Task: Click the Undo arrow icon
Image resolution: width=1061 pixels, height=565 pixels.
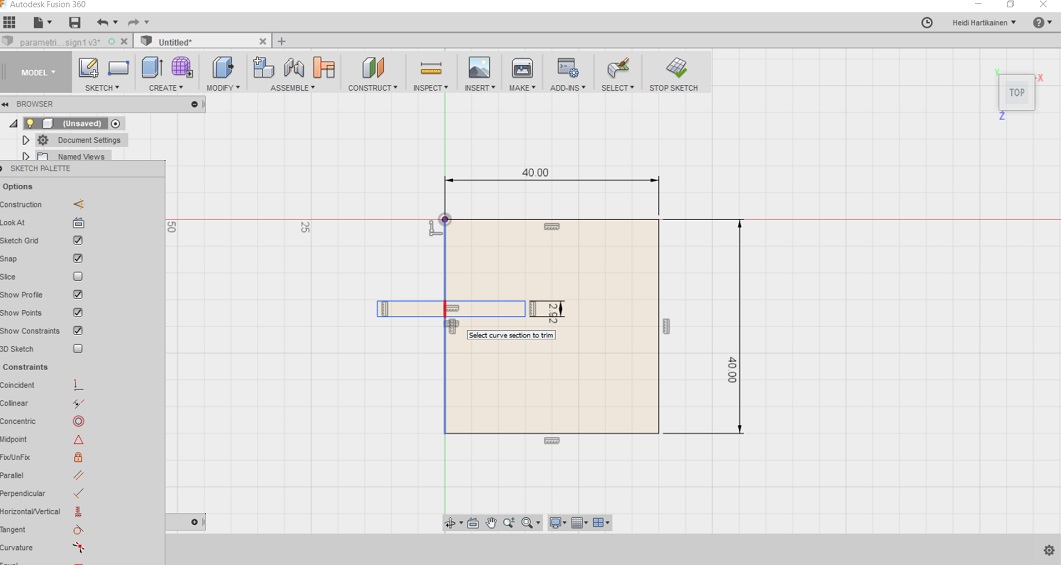Action: pos(102,22)
